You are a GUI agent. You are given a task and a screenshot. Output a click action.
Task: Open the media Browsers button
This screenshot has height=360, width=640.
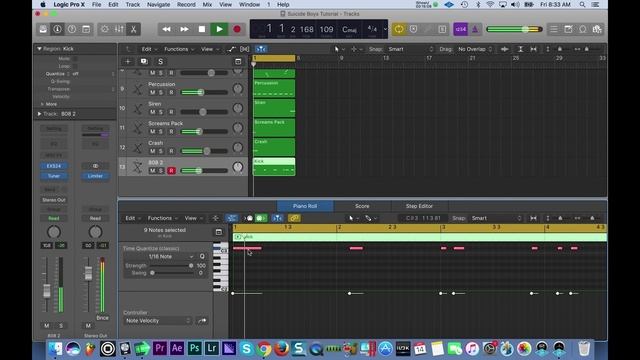coord(597,29)
